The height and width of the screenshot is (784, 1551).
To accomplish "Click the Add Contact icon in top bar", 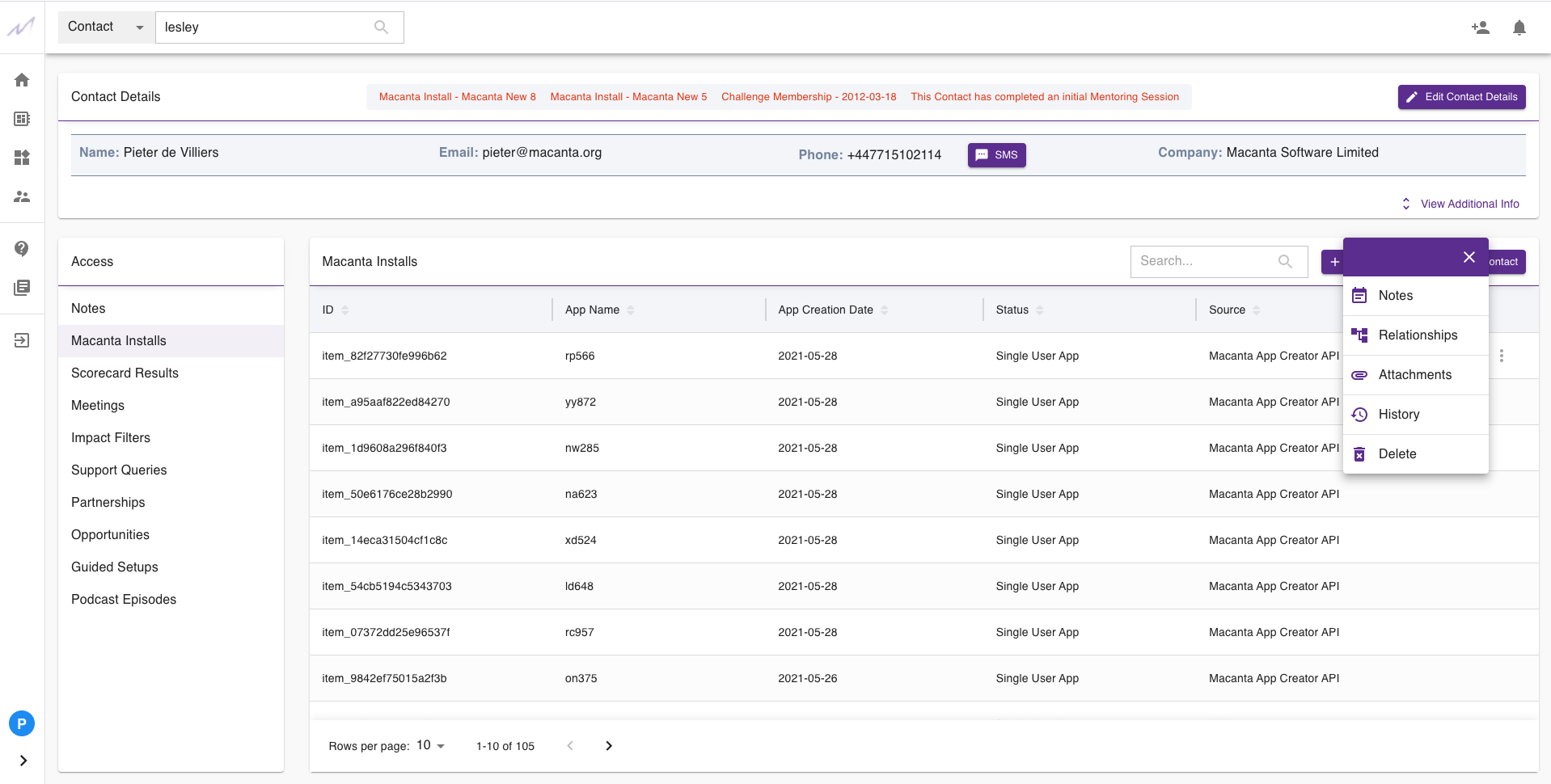I will 1481,27.
